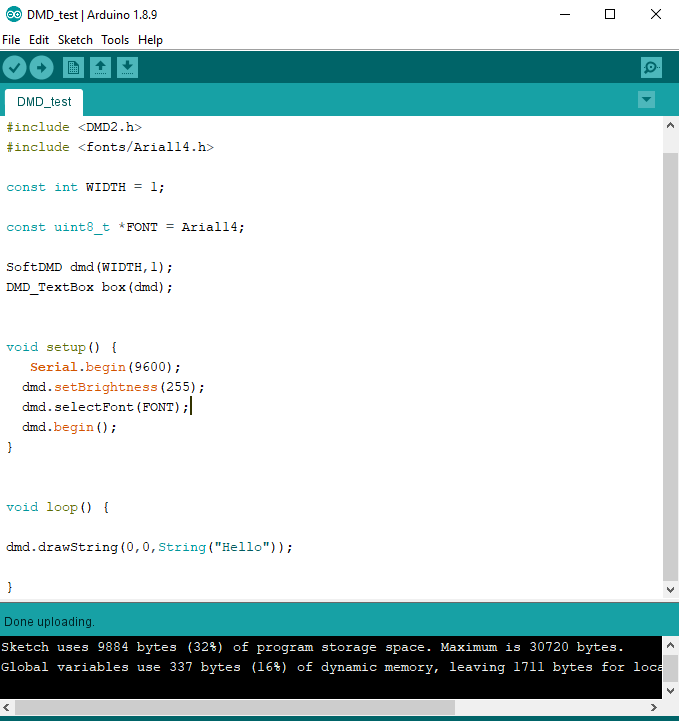Image resolution: width=679 pixels, height=721 pixels.
Task: Click the Save sketch down-arrow icon
Action: [x=127, y=68]
